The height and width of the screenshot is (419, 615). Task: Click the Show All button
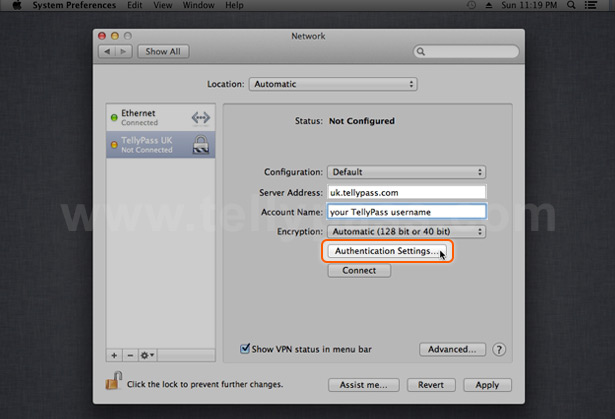click(163, 51)
